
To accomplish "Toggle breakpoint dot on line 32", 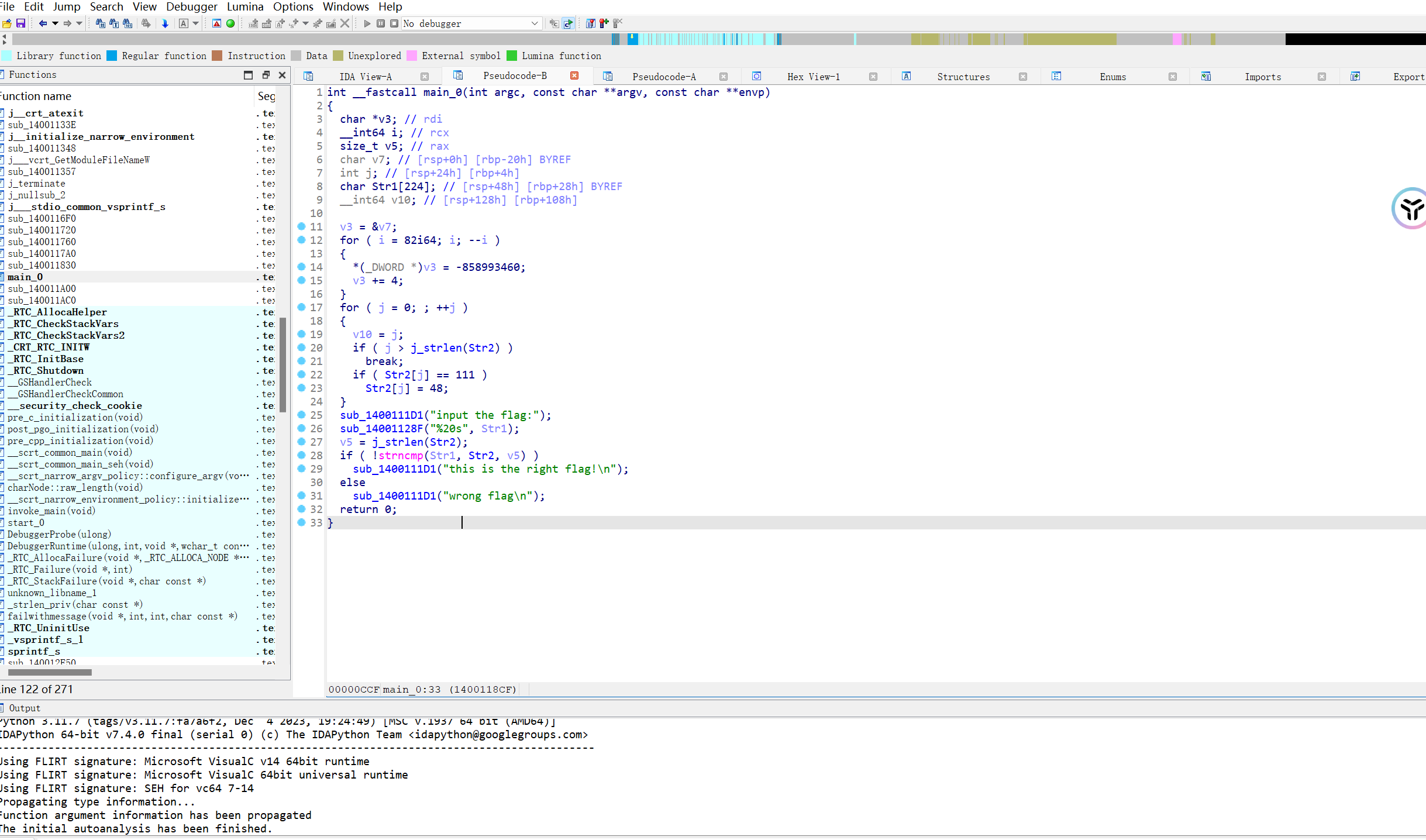I will click(301, 508).
